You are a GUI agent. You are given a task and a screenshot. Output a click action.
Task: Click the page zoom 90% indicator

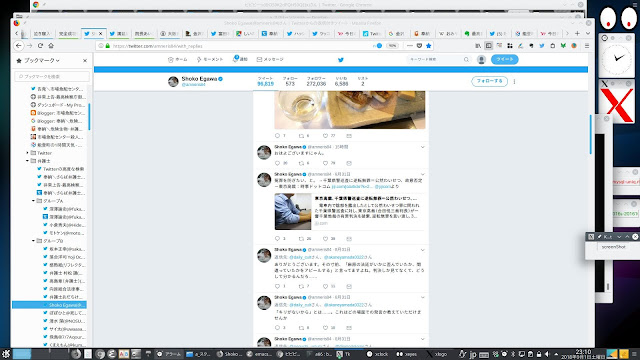tap(393, 46)
